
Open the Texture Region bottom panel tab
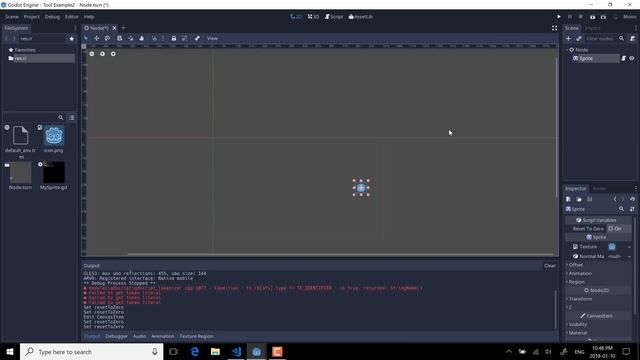click(196, 336)
